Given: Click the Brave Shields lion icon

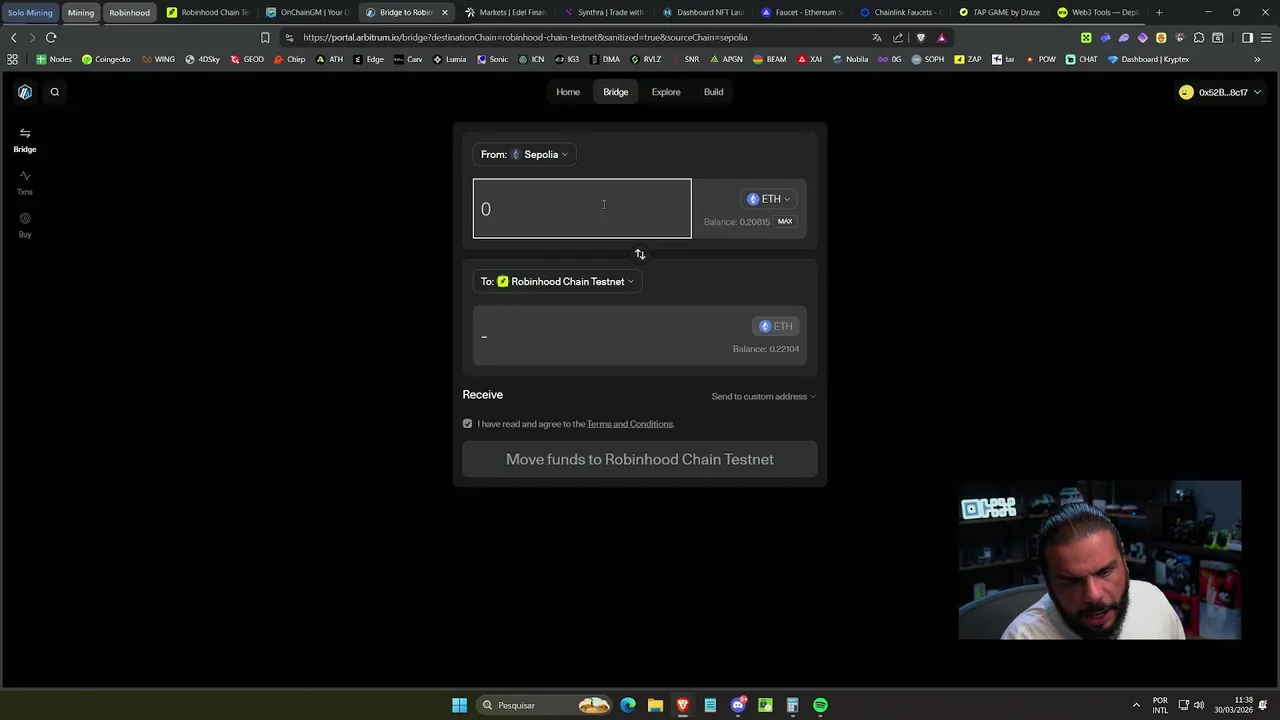Looking at the screenshot, I should (x=921, y=37).
